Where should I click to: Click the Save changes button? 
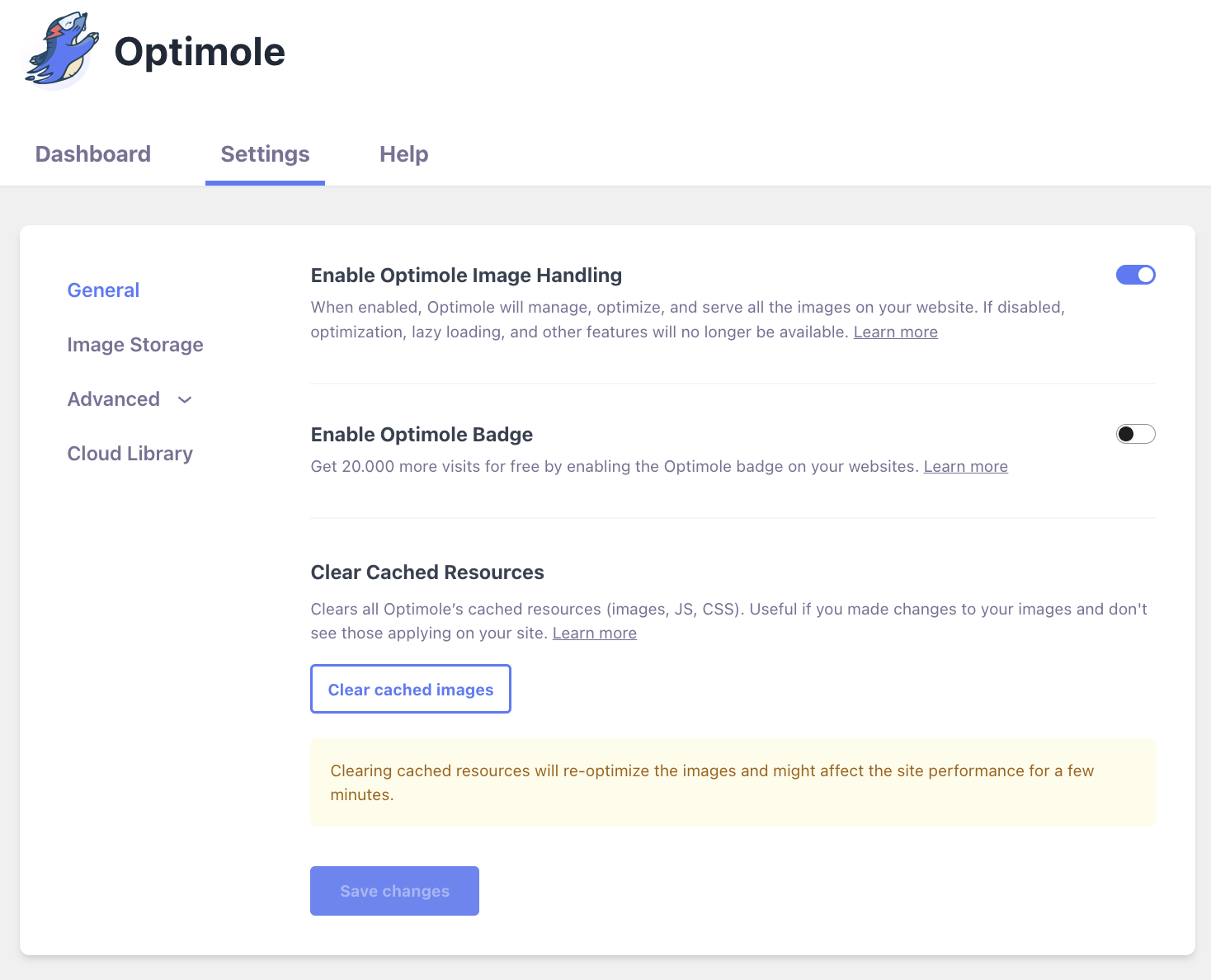tap(394, 891)
